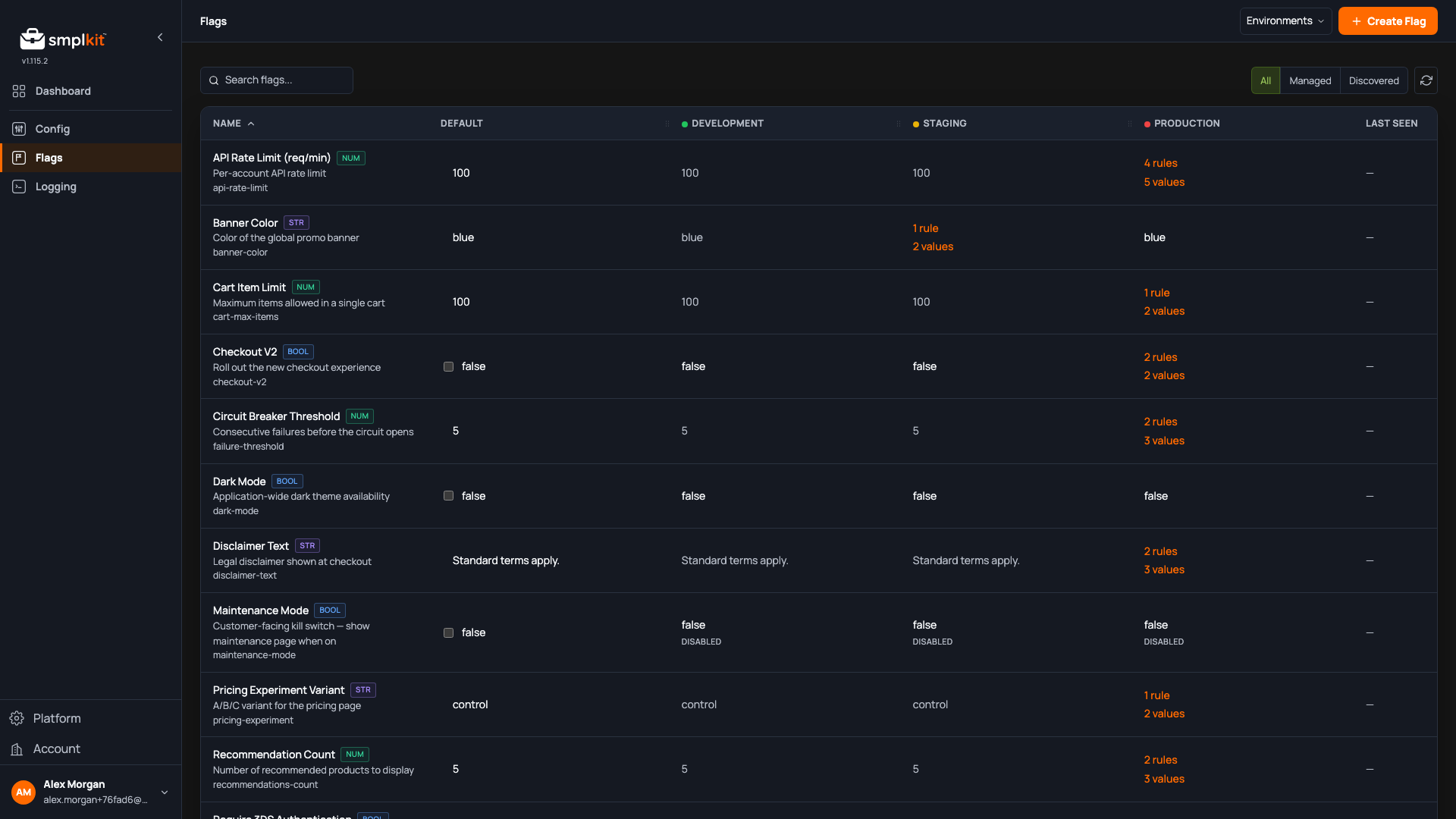
Task: Click the DEFAULT column header
Action: click(x=461, y=124)
